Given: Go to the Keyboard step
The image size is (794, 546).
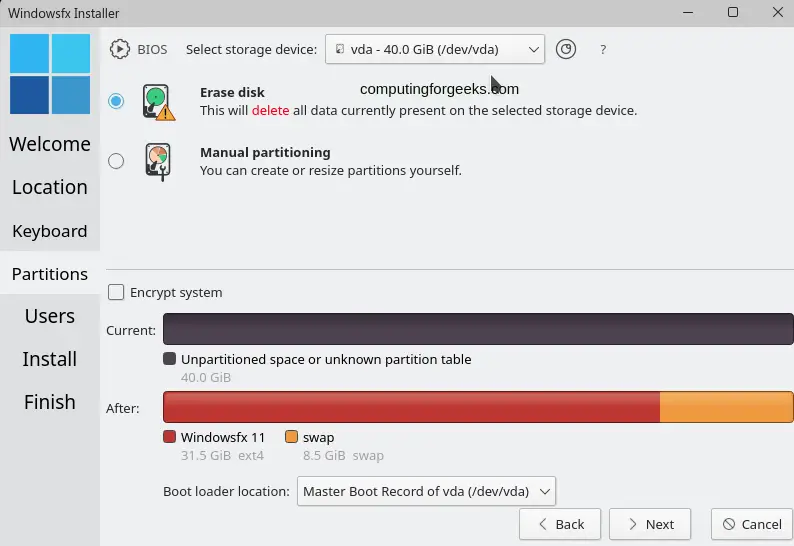Looking at the screenshot, I should (x=50, y=231).
